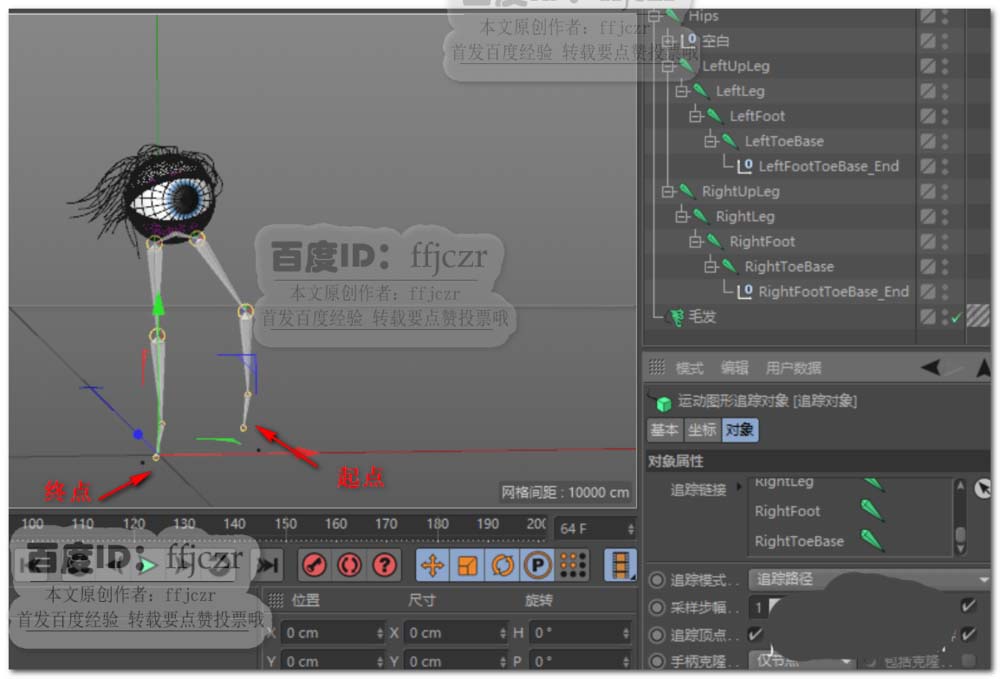Click RightFoot joint icon in tracing link list
Viewport: 1000px width, 679px height.
(x=872, y=511)
